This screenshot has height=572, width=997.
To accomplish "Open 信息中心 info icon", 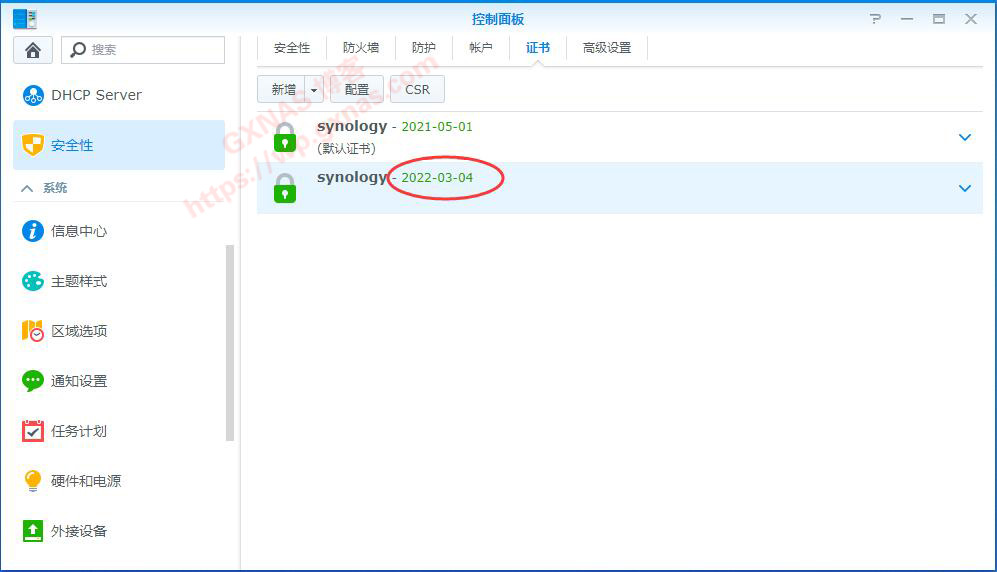I will [x=33, y=231].
